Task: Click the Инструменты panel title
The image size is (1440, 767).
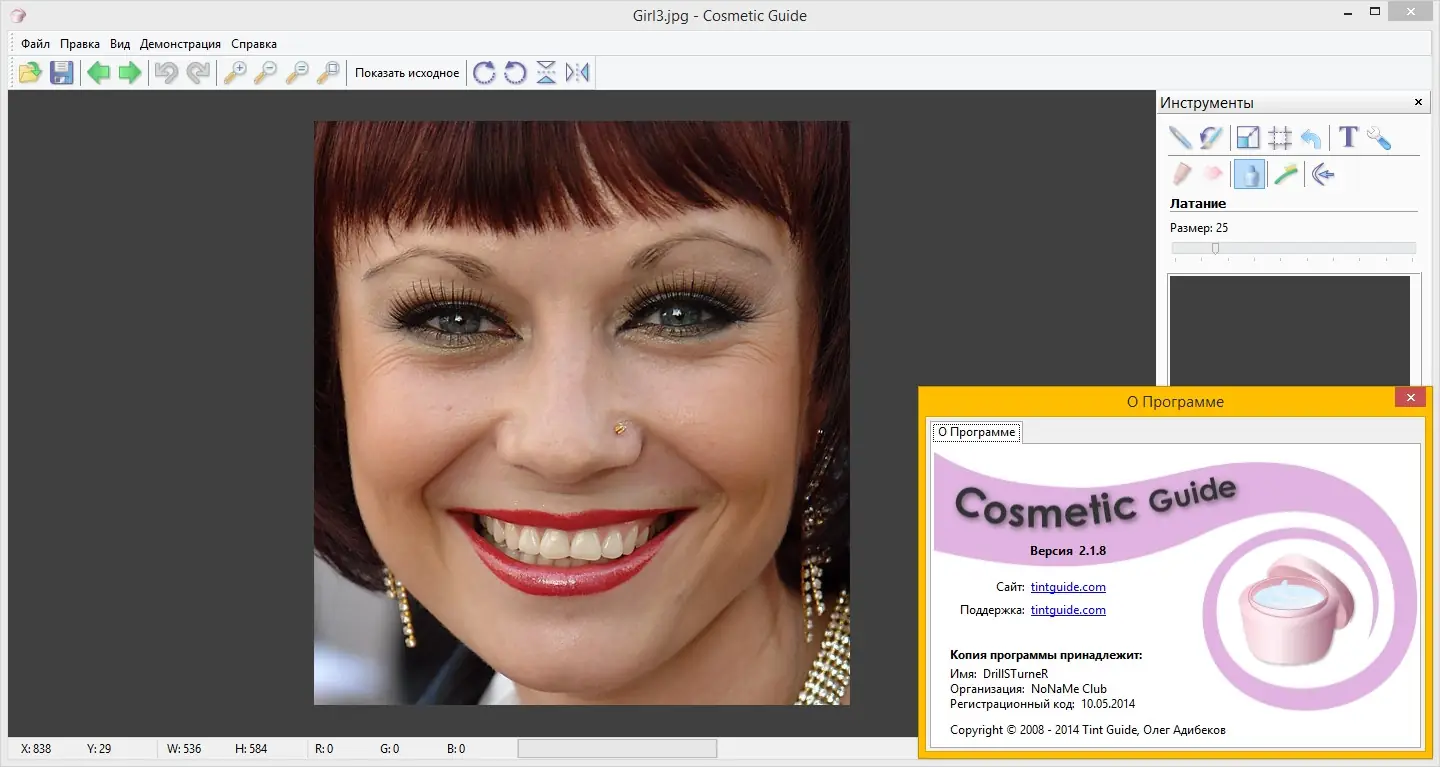Action: (x=1206, y=103)
